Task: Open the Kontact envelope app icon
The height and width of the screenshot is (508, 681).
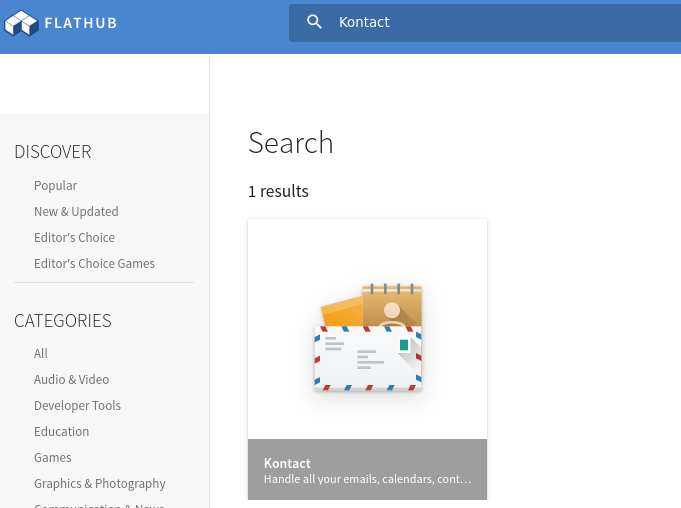Action: (367, 337)
